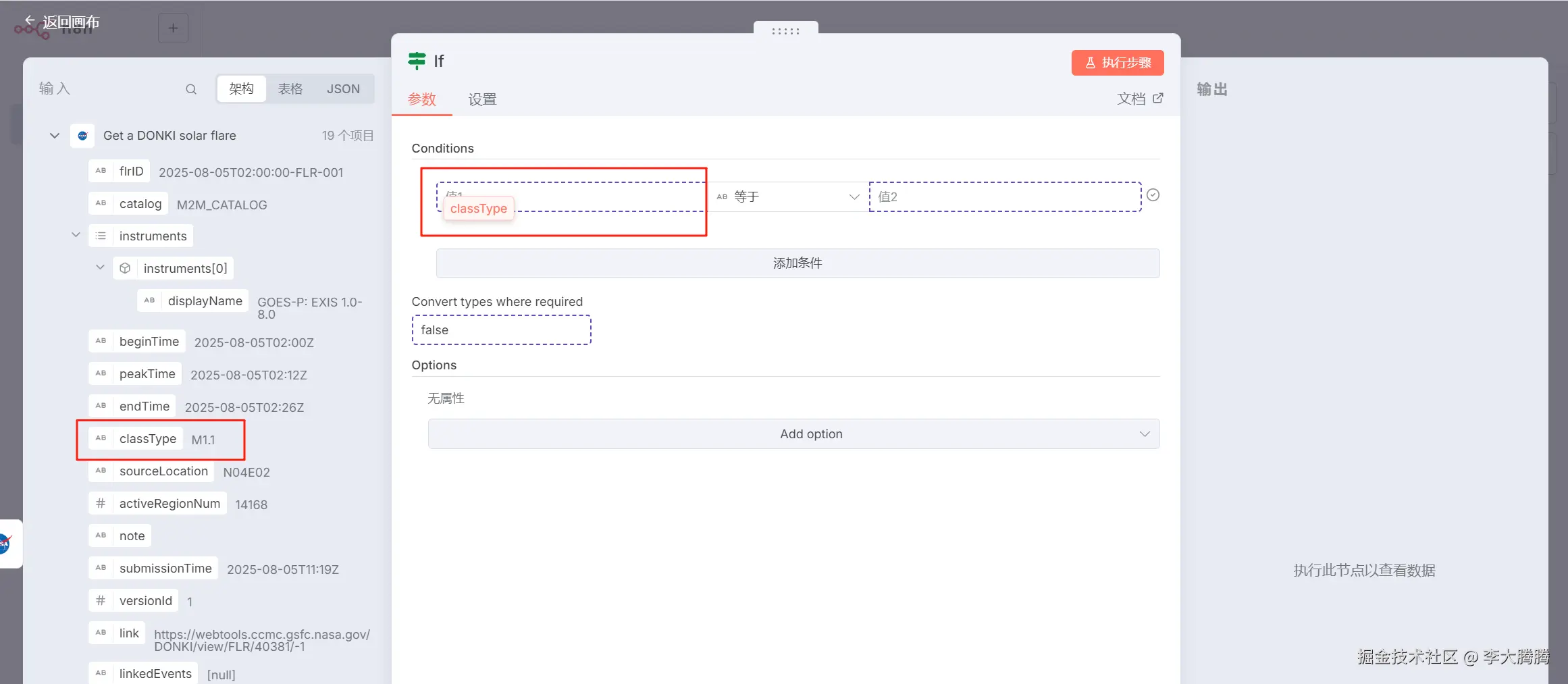This screenshot has height=684, width=1568.
Task: Collapse the instruments[0] tree node
Action: coord(100,267)
